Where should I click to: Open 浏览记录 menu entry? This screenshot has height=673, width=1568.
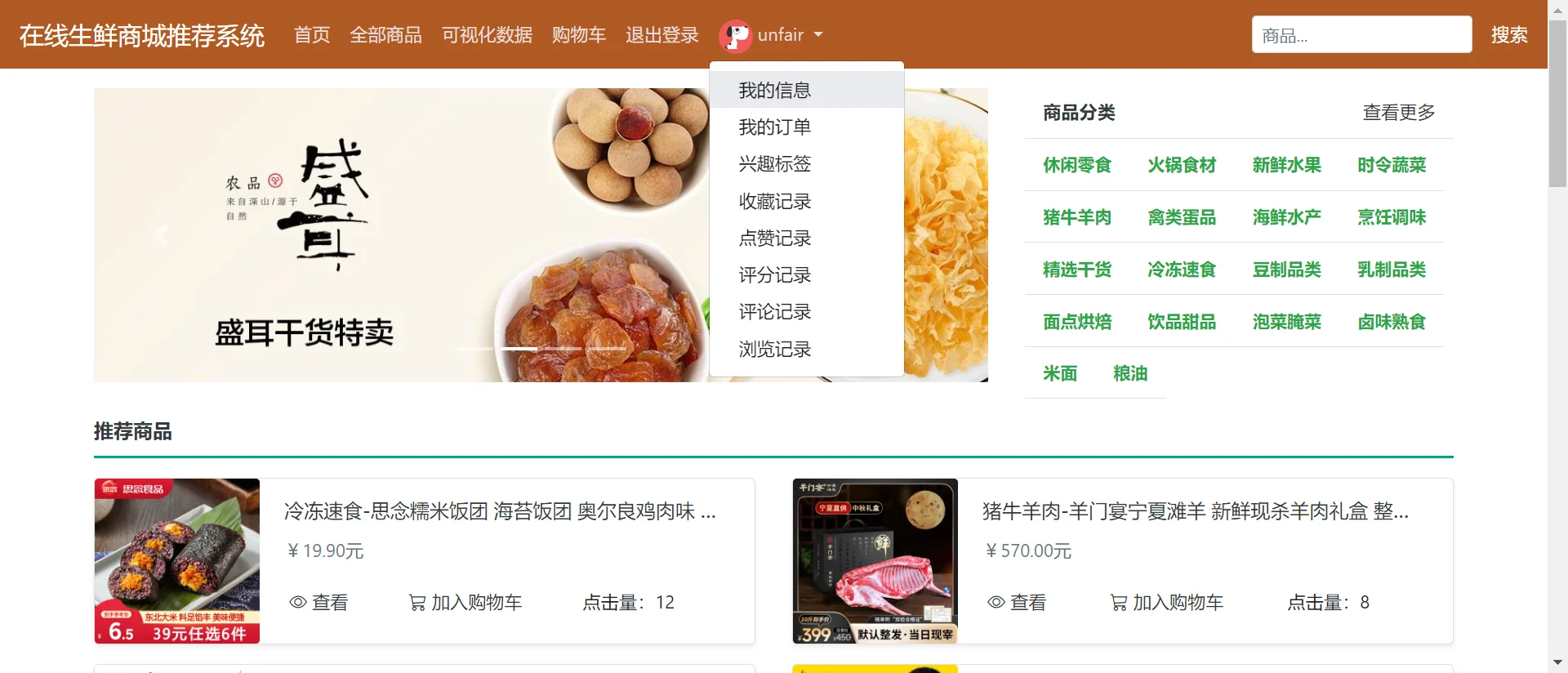[x=807, y=349]
